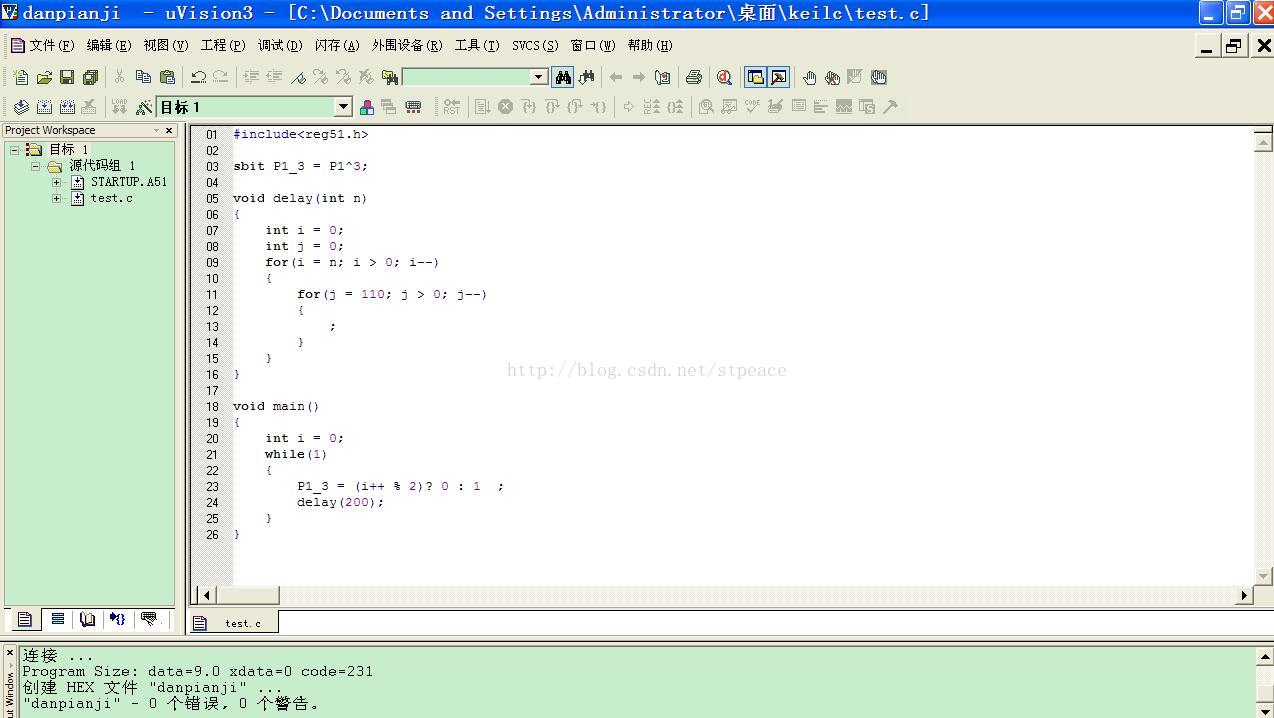
Task: Open Find in Files with the search icon
Action: point(390,77)
